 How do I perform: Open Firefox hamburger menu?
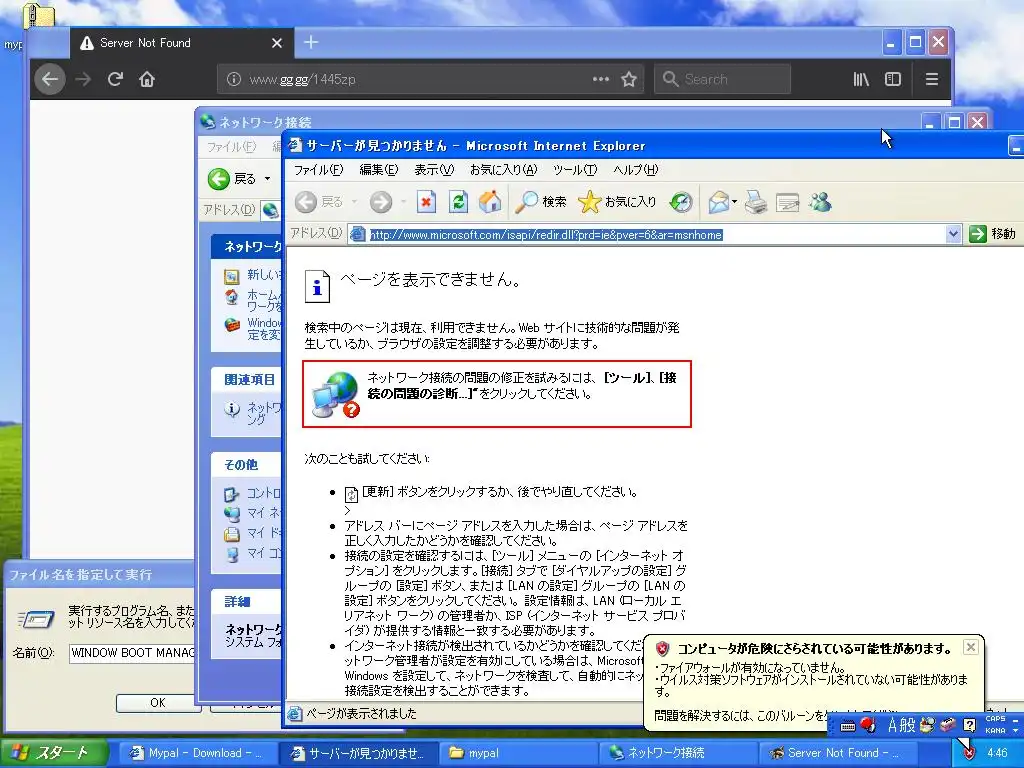pos(932,79)
